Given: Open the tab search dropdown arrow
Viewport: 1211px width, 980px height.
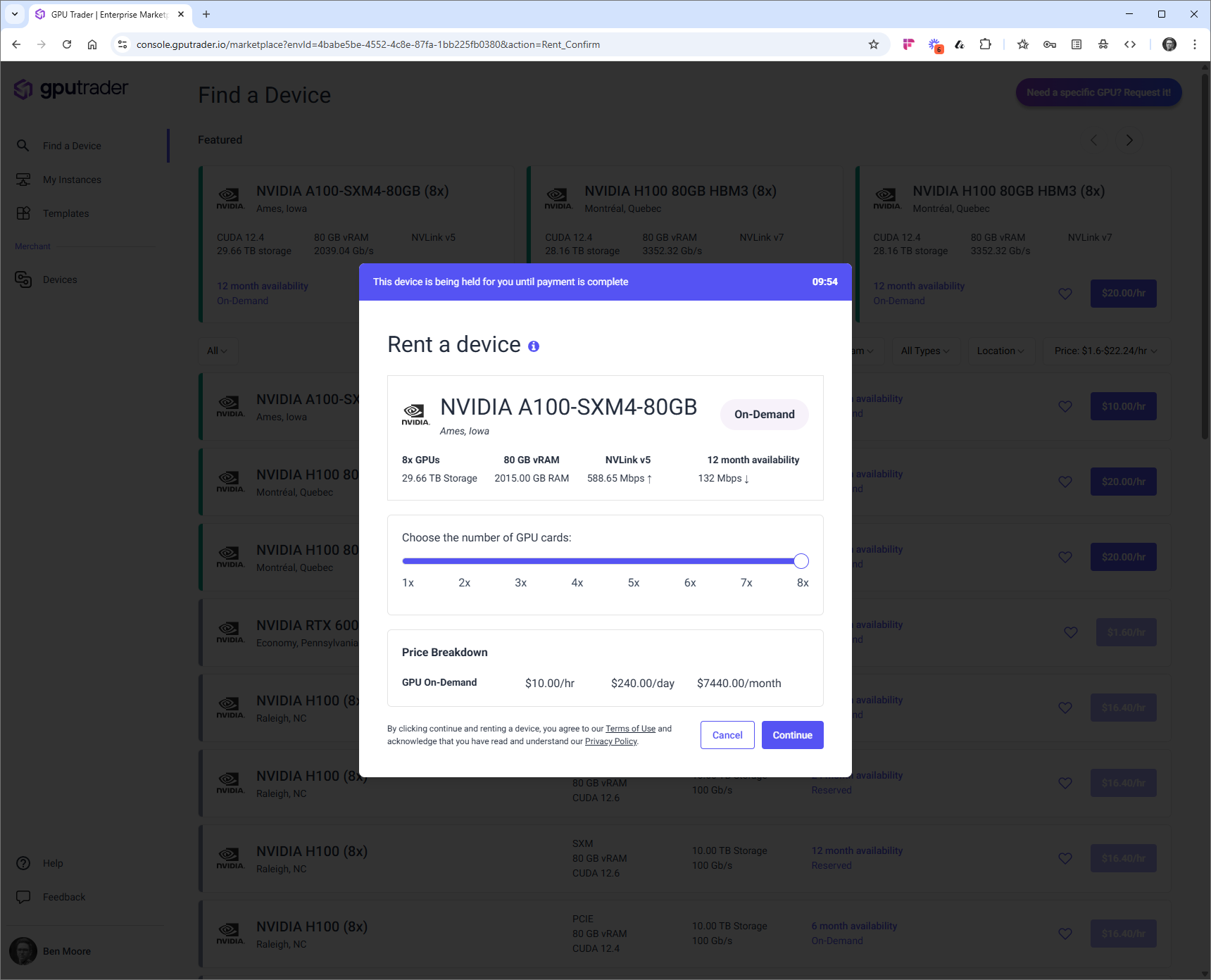Looking at the screenshot, I should coord(15,14).
